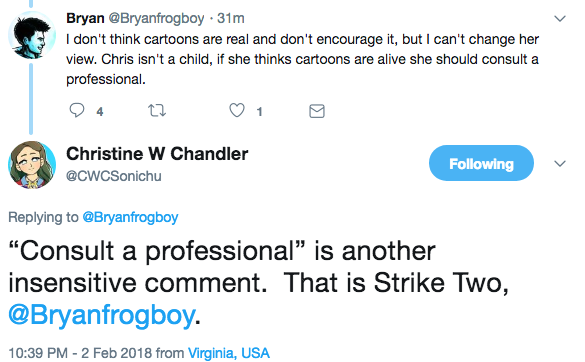Click the @Bryanfrogboy mention in the tweet body
585x362 pixels.
102,315
